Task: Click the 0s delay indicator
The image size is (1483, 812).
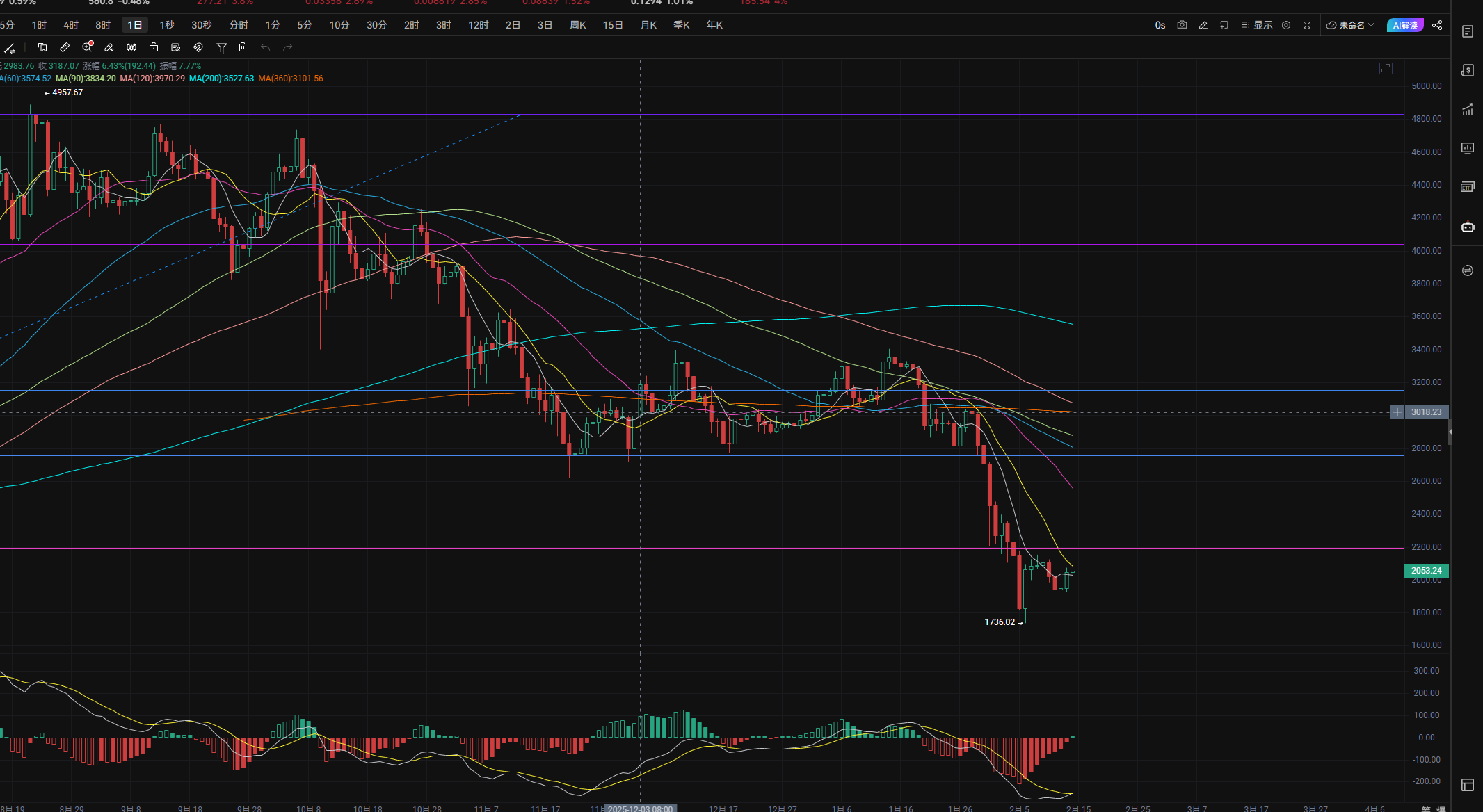Action: click(x=1160, y=25)
